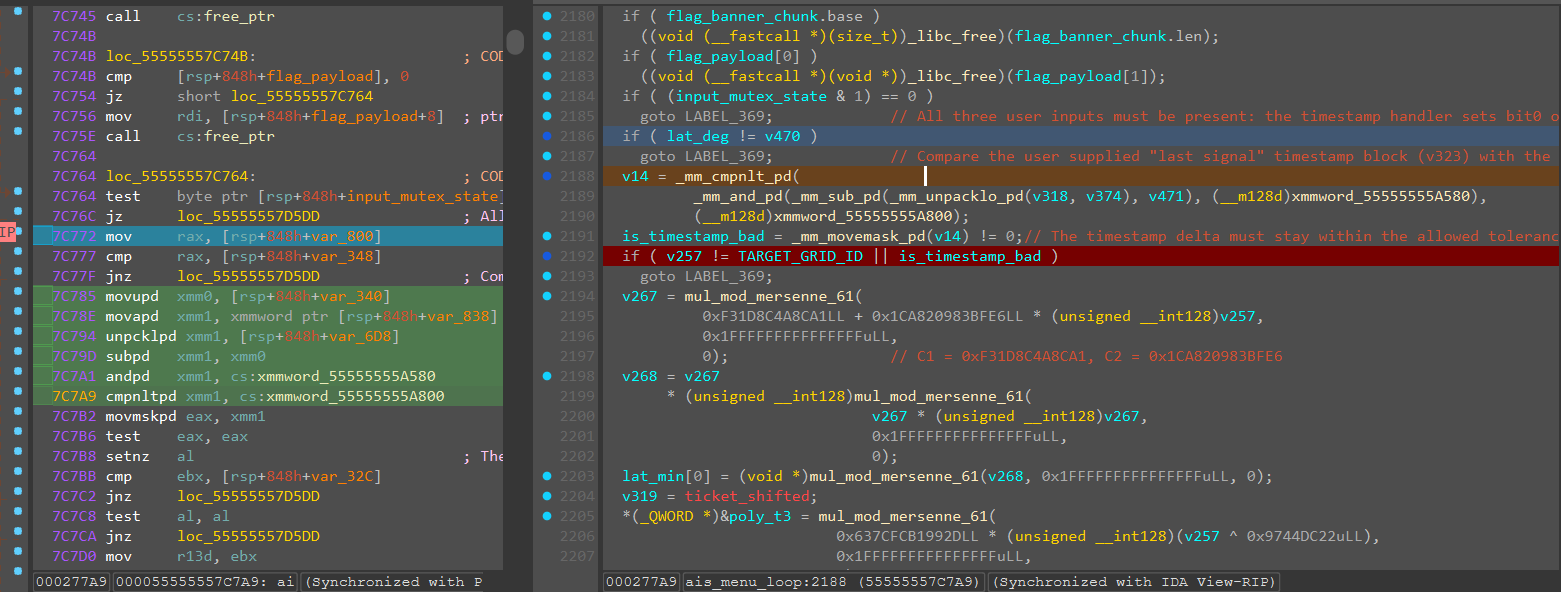Viewport: 1561px width, 592px height.
Task: Click the IP instruction pointer marker
Action: (7, 232)
